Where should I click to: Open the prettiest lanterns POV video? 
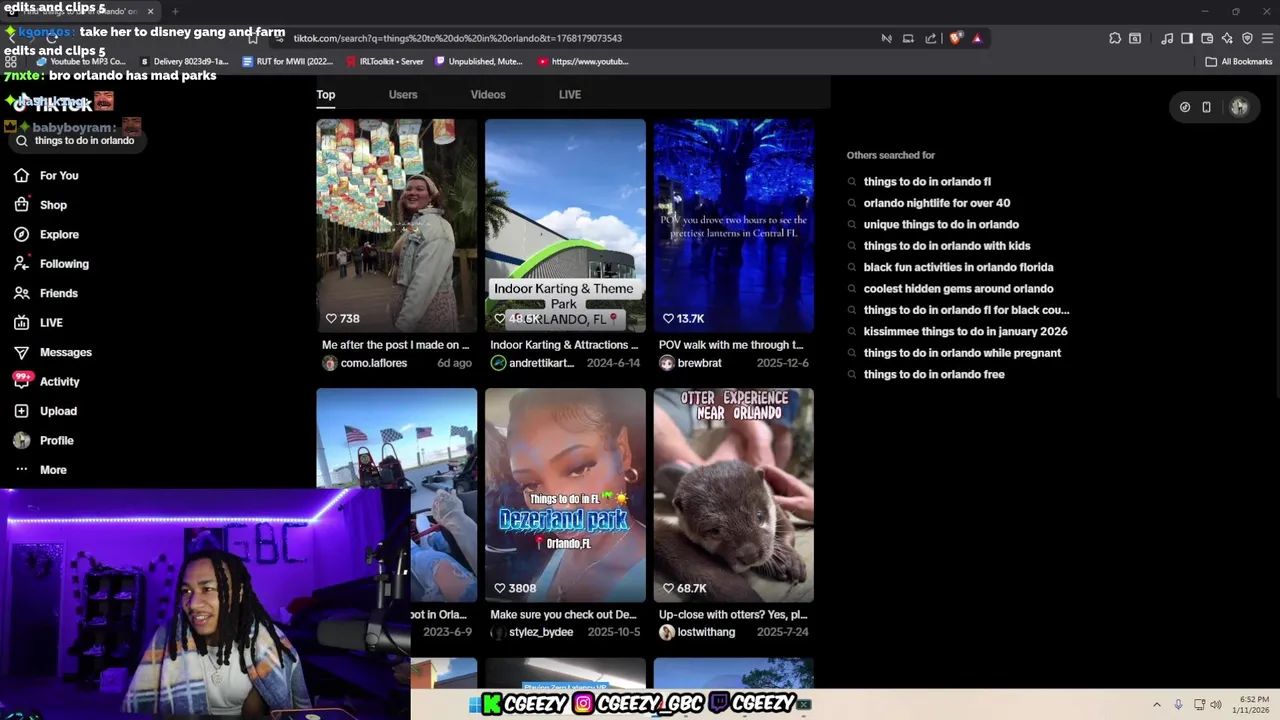pos(734,226)
